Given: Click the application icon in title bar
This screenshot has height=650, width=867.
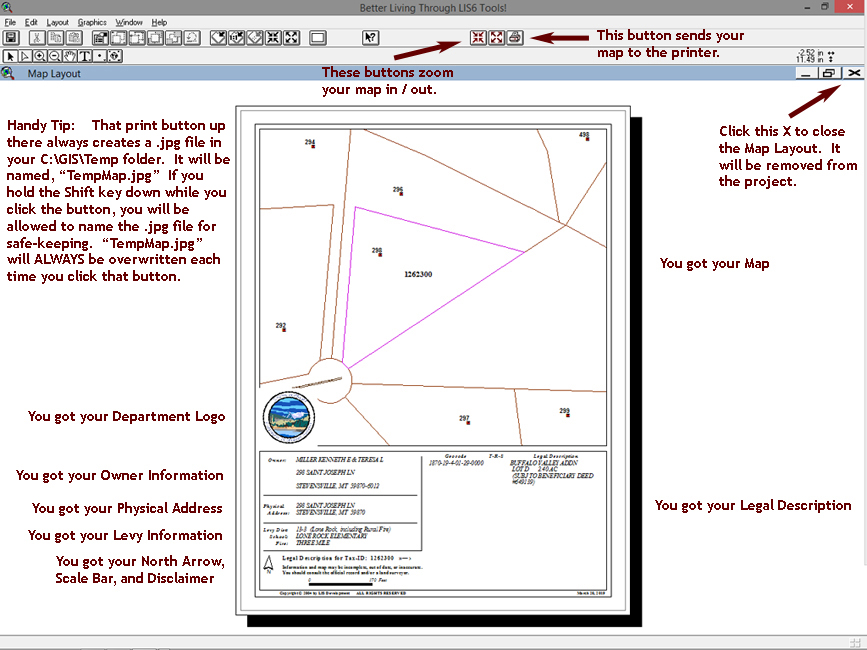Looking at the screenshot, I should pos(7,7).
